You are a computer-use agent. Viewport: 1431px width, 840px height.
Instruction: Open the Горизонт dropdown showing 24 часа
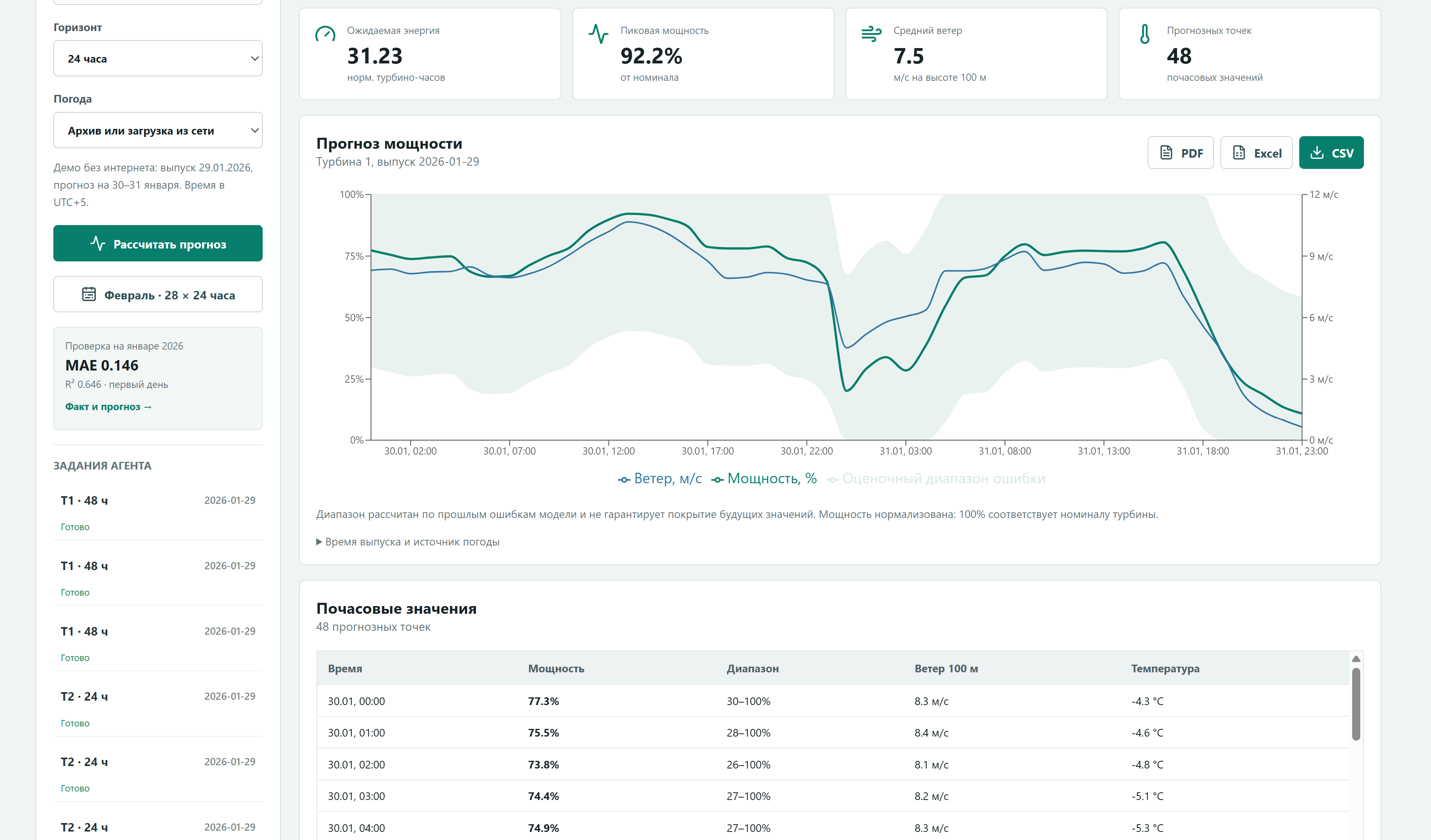(x=158, y=59)
